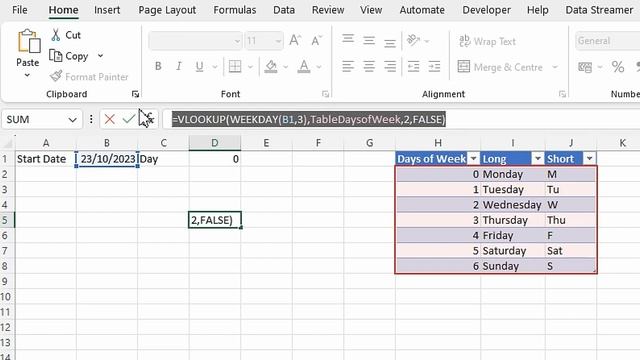Open the font size combo box
This screenshot has height=360, width=640.
[x=264, y=41]
